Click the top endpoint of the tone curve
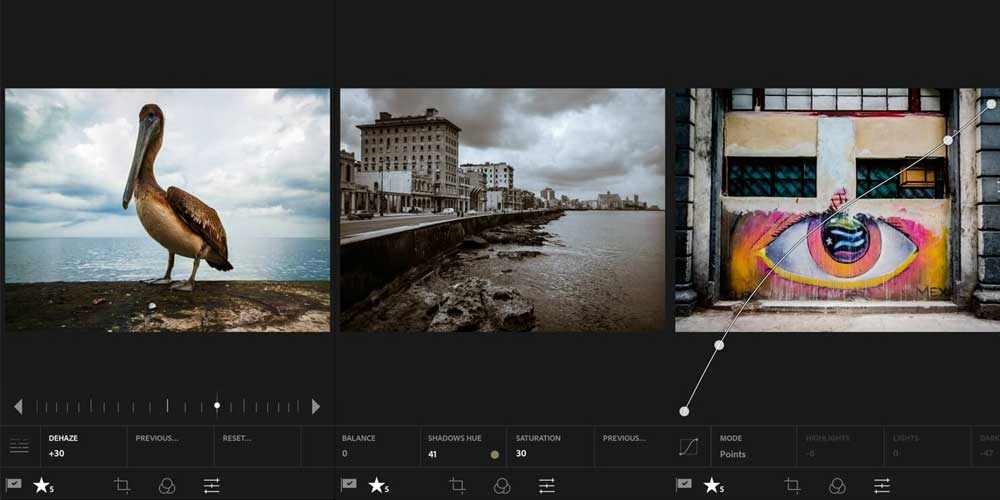Viewport: 1000px width, 500px height. [x=991, y=103]
